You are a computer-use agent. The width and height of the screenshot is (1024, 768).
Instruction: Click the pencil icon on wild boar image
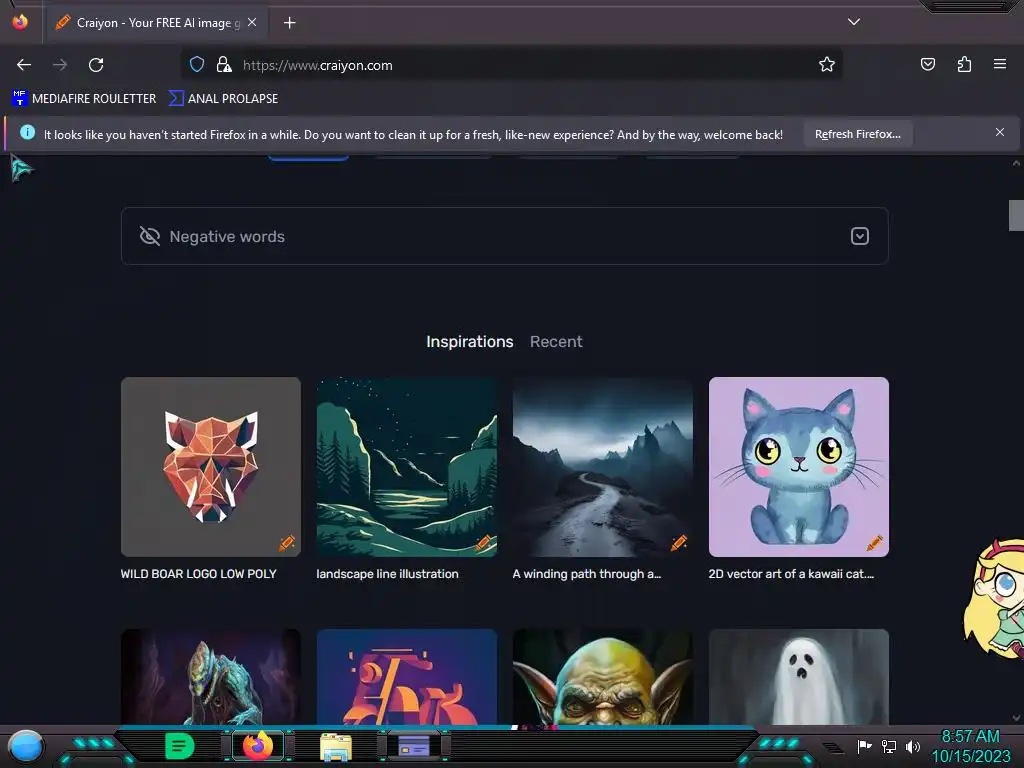[287, 543]
